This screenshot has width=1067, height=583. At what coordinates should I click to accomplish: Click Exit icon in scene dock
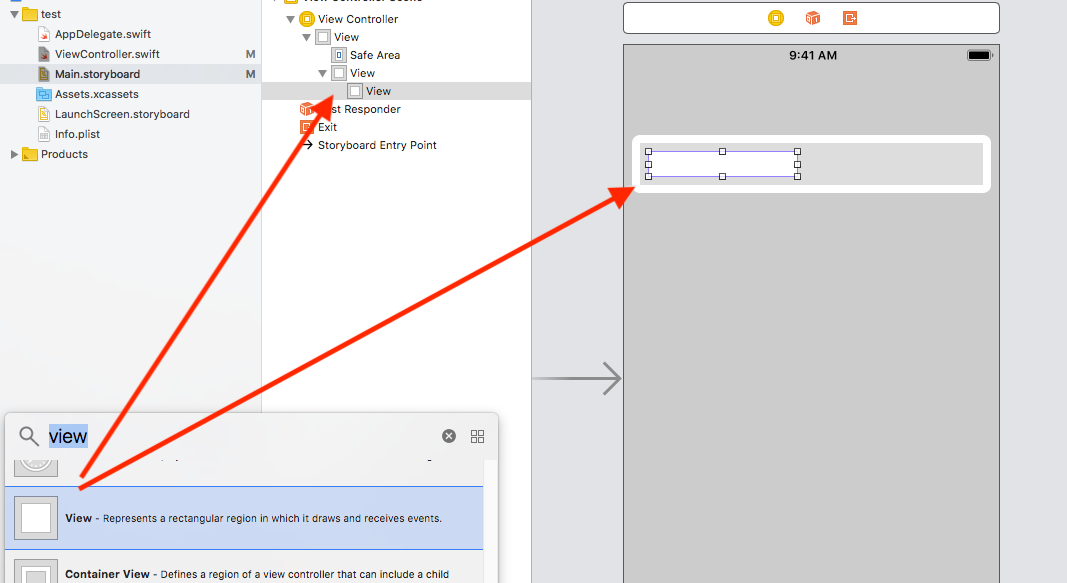click(x=849, y=18)
